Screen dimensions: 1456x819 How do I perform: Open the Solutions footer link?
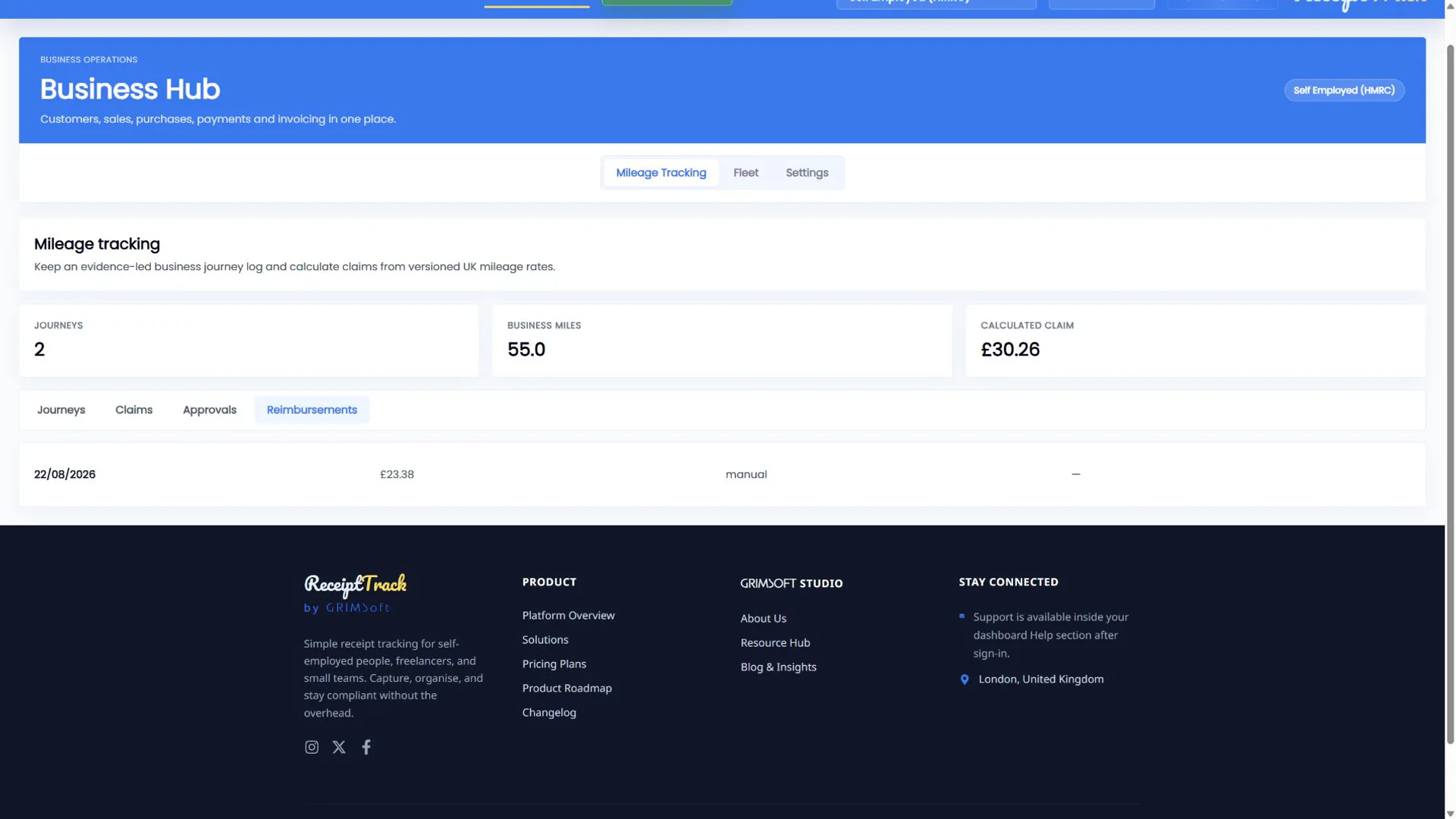pos(545,639)
